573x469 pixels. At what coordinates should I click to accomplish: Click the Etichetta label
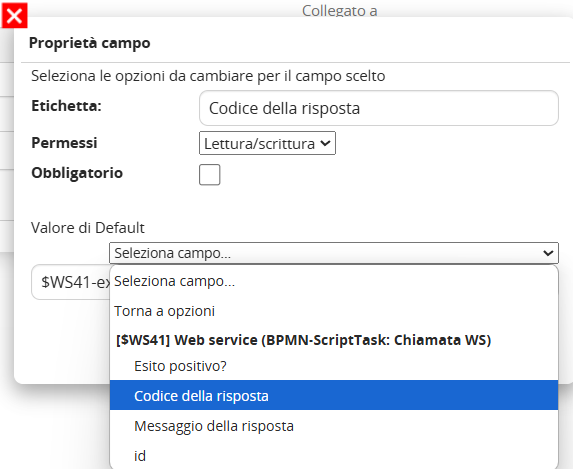(x=67, y=106)
